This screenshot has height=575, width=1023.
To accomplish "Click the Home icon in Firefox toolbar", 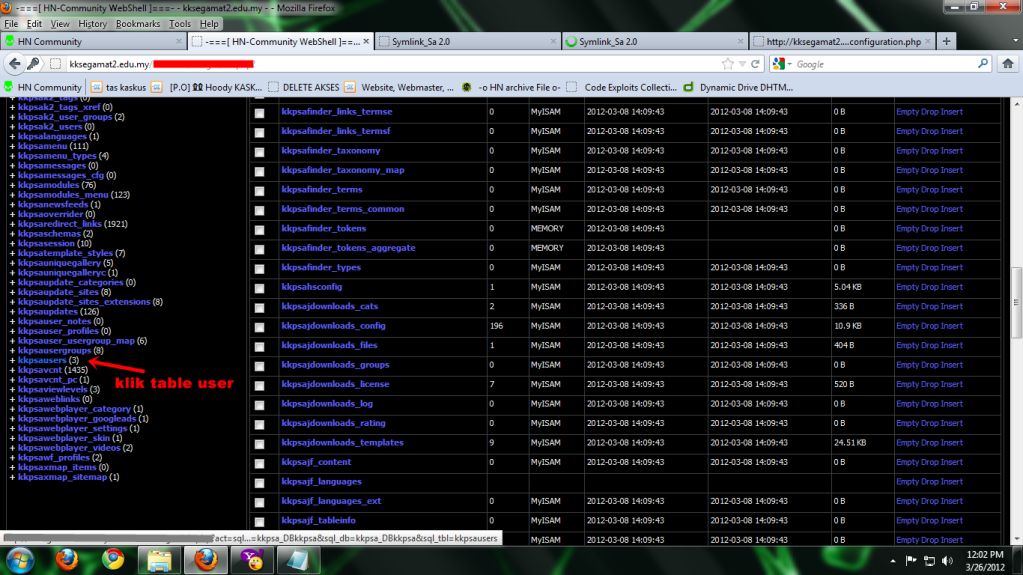I will tap(1009, 64).
